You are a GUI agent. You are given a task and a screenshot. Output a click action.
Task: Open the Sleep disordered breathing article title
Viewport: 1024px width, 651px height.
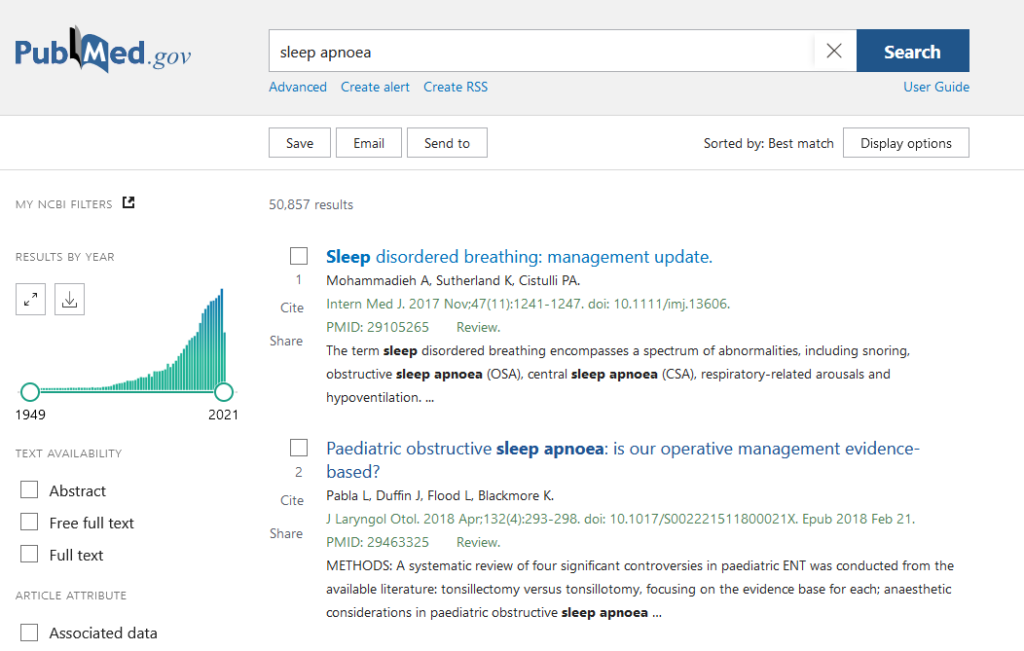coord(519,257)
